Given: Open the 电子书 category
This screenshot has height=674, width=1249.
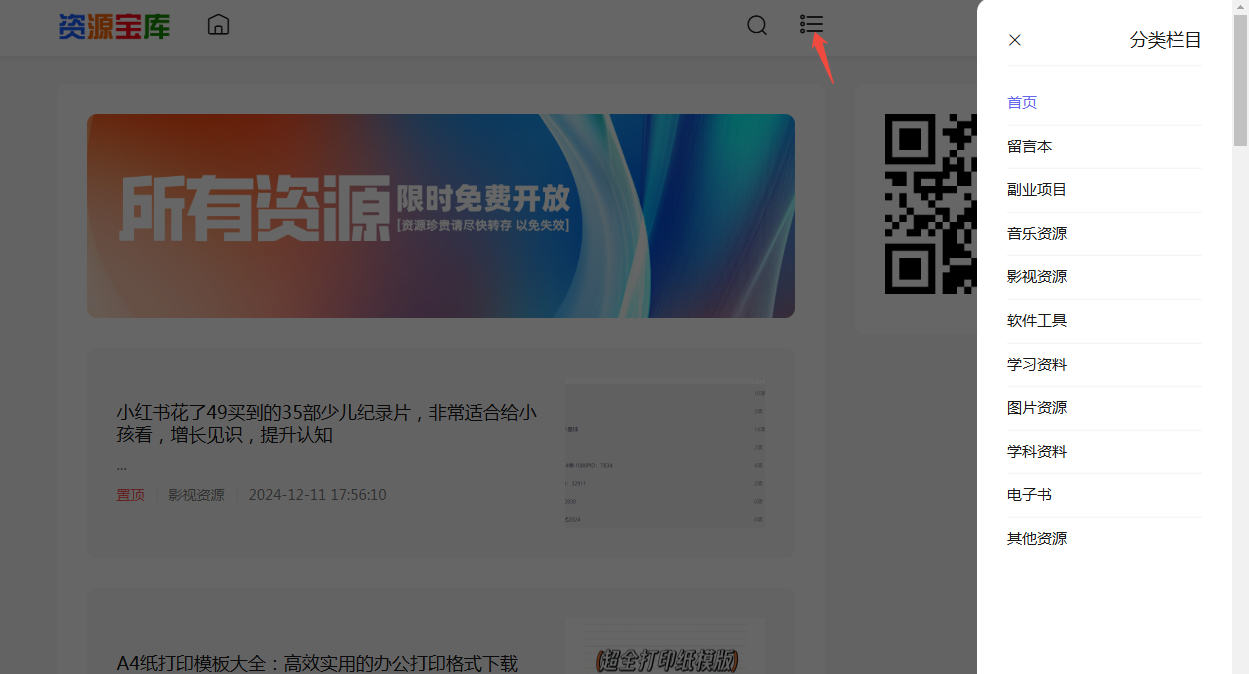Looking at the screenshot, I should pyautogui.click(x=1029, y=494).
